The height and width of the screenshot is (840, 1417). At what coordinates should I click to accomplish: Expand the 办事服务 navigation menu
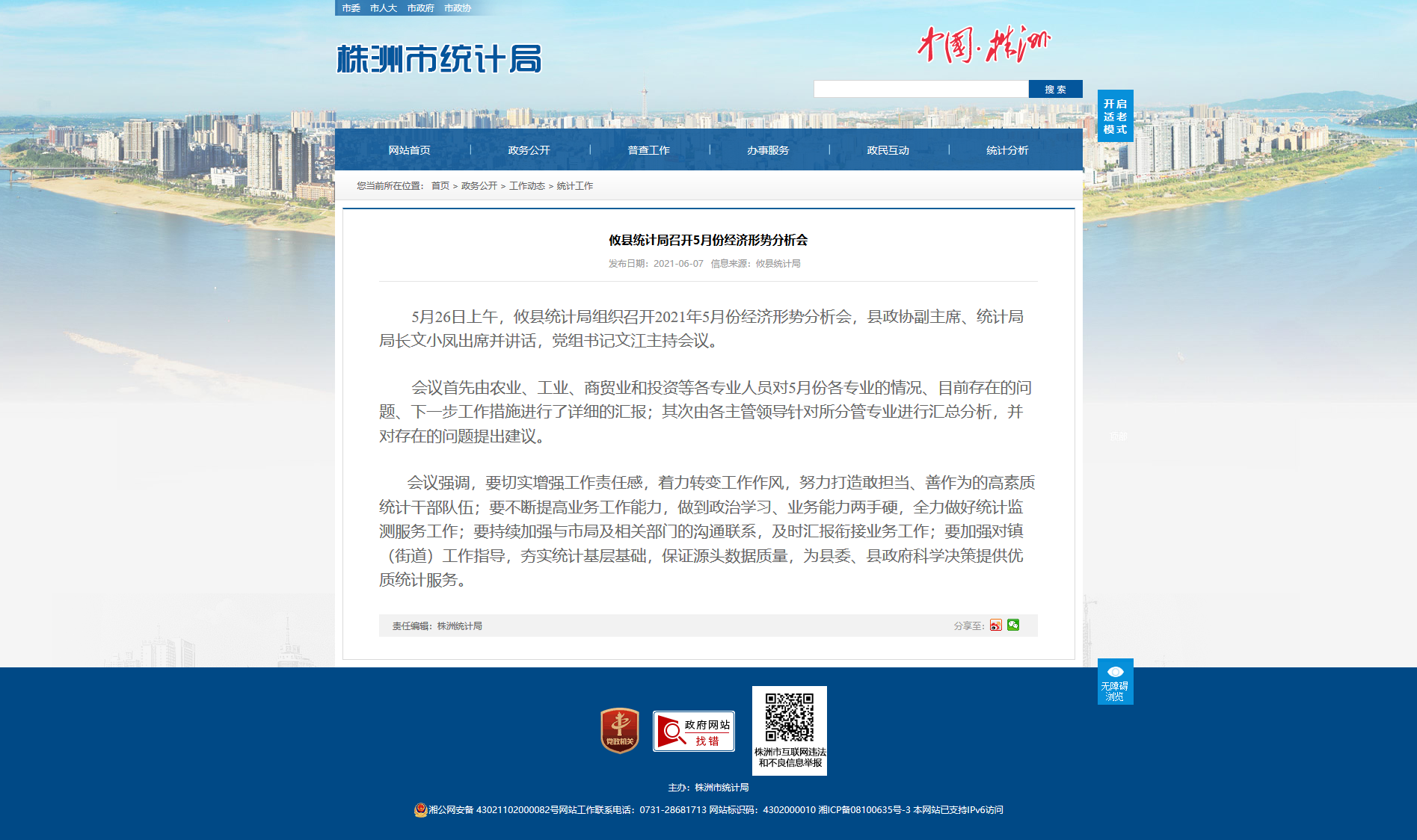point(768,150)
